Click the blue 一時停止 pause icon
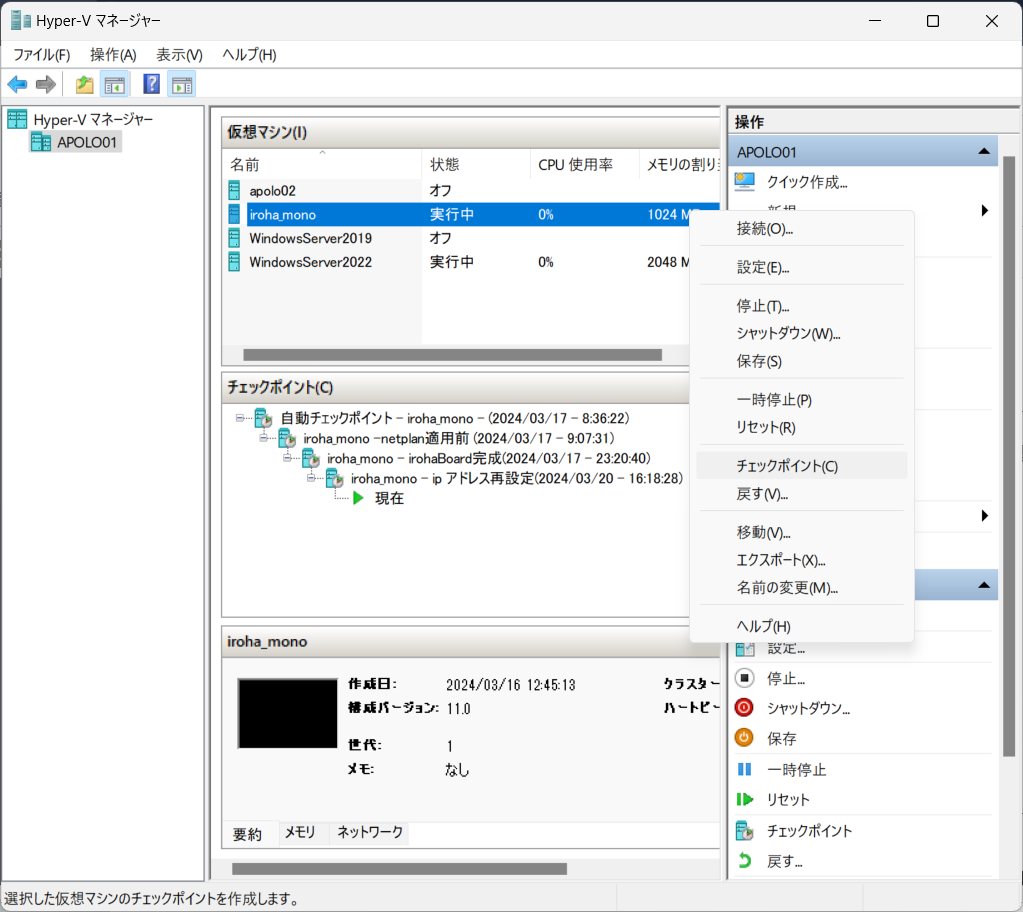The height and width of the screenshot is (912, 1023). [x=744, y=769]
